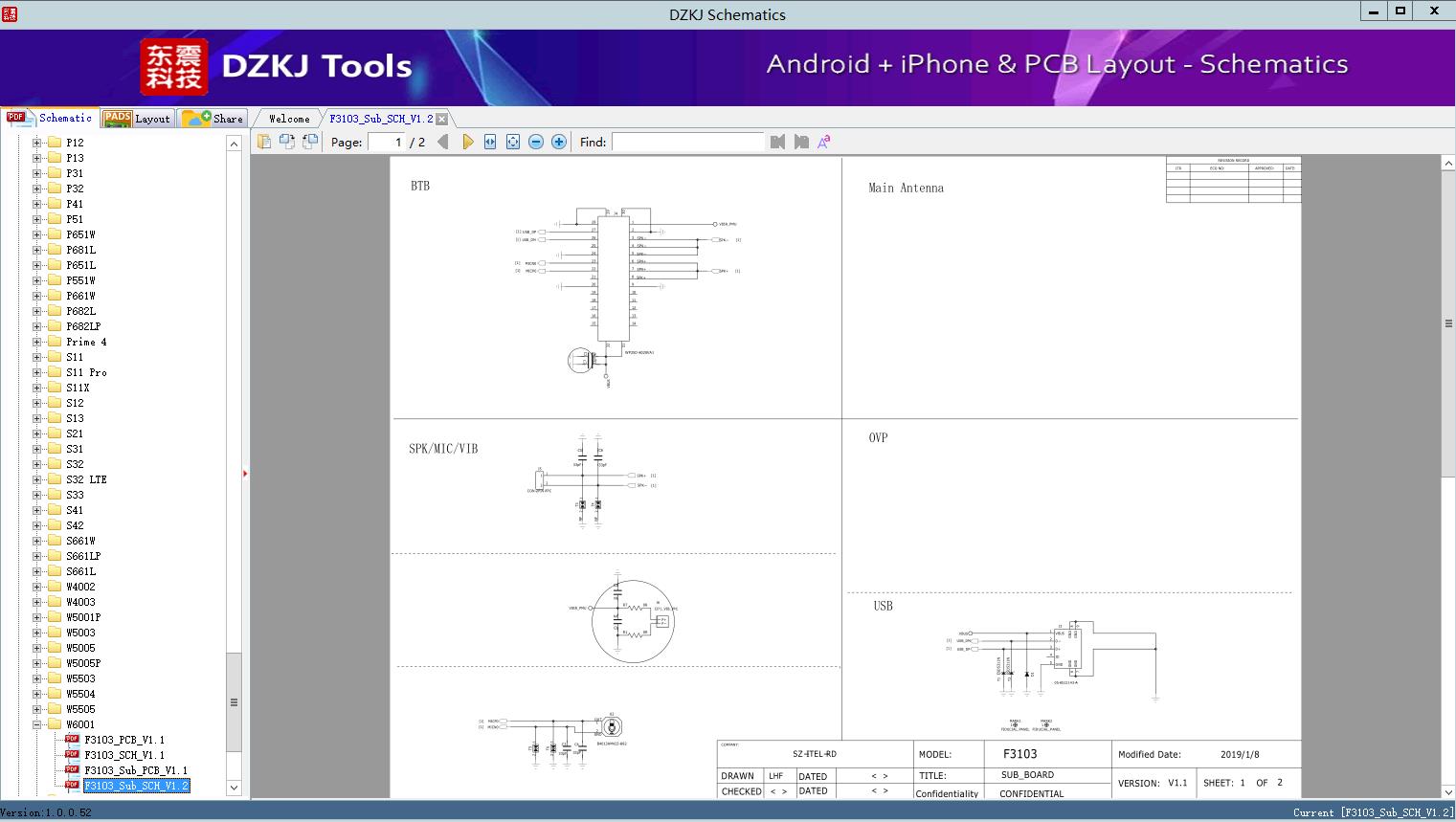1456x822 pixels.
Task: Expand the P651W folder
Action: pos(36,234)
